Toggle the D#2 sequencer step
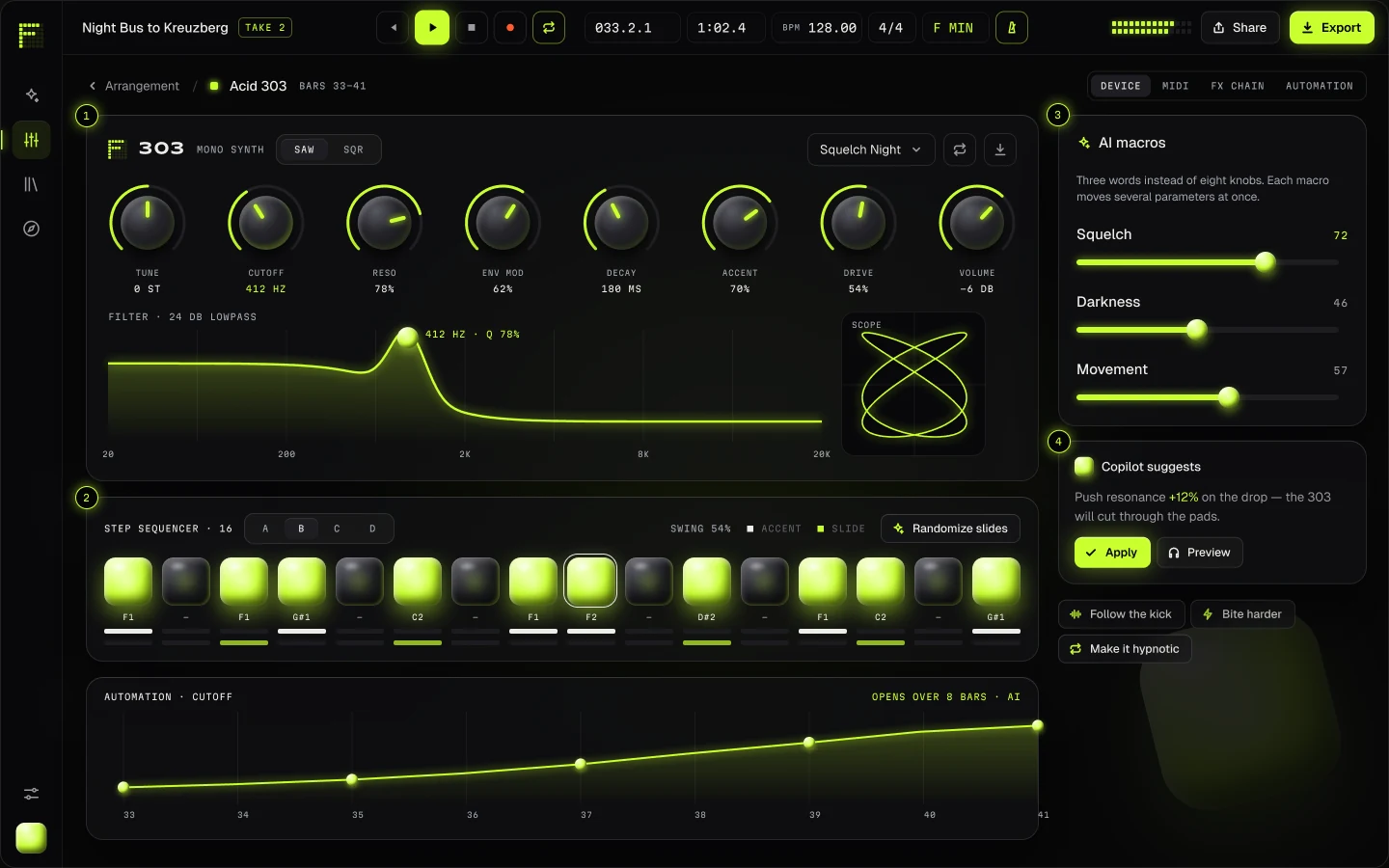 tap(707, 582)
